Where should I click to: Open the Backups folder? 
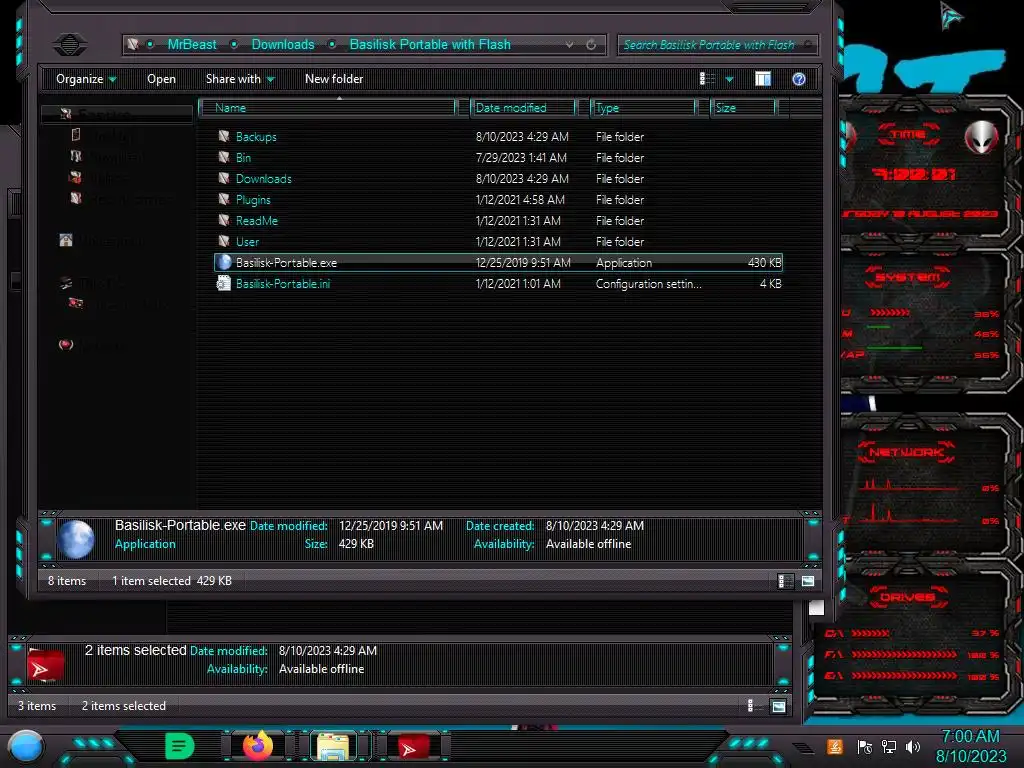pos(256,136)
